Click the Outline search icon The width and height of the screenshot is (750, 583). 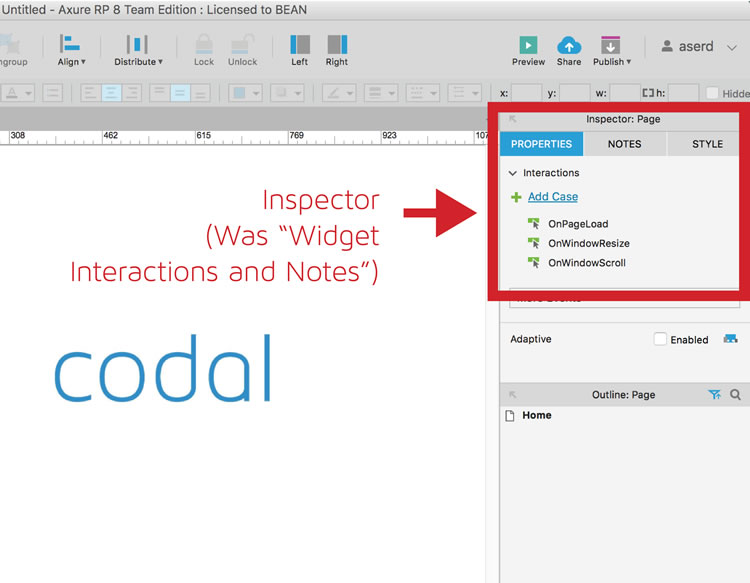point(735,395)
